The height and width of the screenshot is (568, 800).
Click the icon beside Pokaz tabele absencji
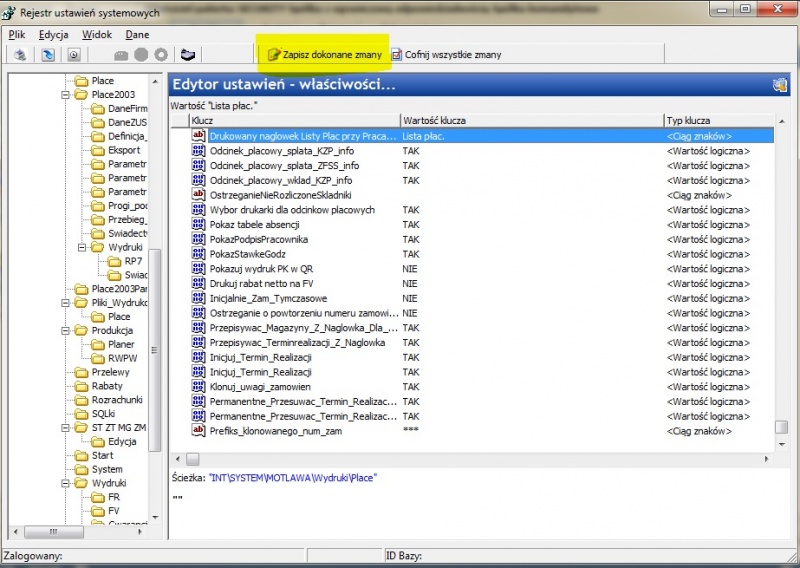pyautogui.click(x=198, y=224)
